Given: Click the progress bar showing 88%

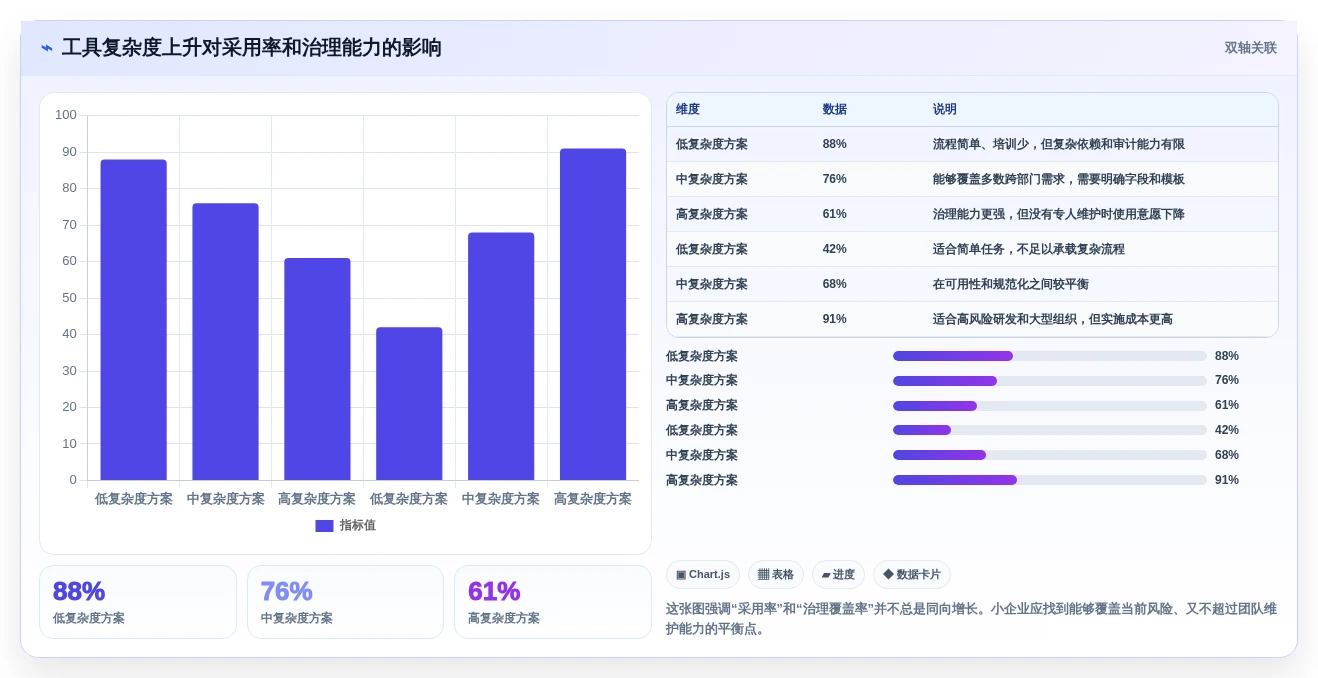Looking at the screenshot, I should [1050, 356].
